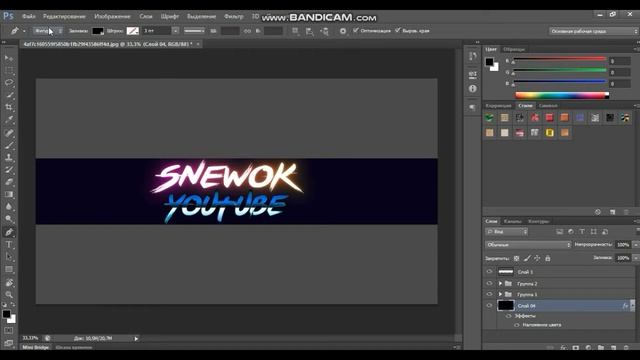Click the color spectrum ramp in Color panel
The image size is (640, 360).
(562, 95)
